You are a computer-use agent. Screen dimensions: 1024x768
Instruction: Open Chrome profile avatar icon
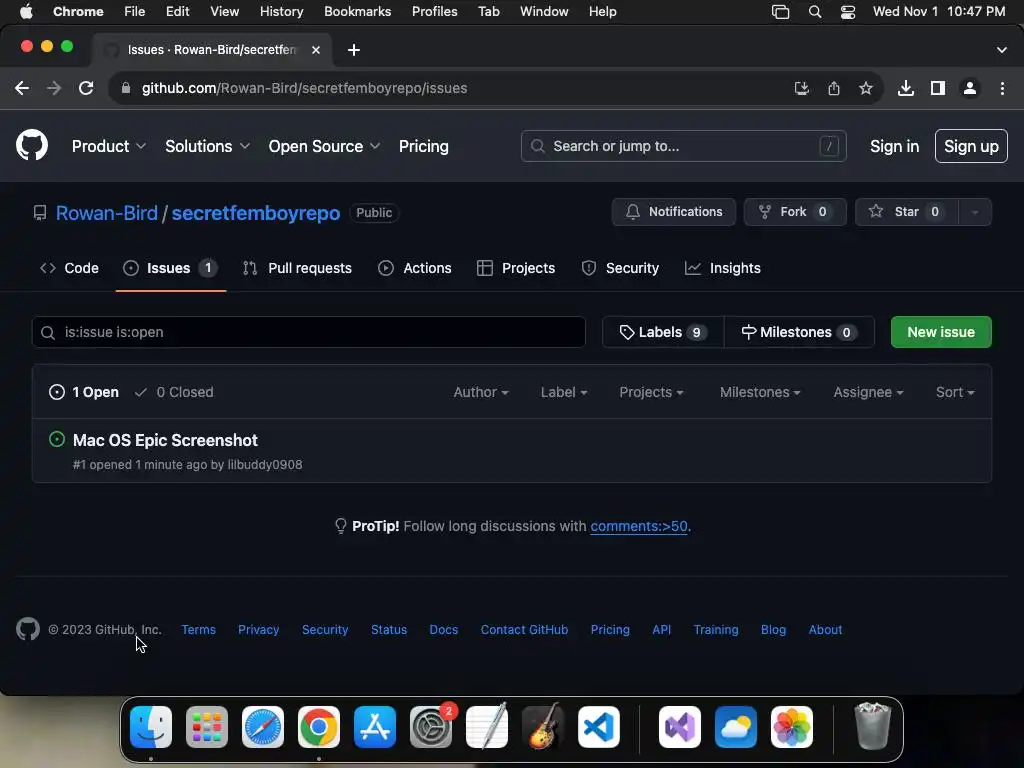(x=970, y=88)
